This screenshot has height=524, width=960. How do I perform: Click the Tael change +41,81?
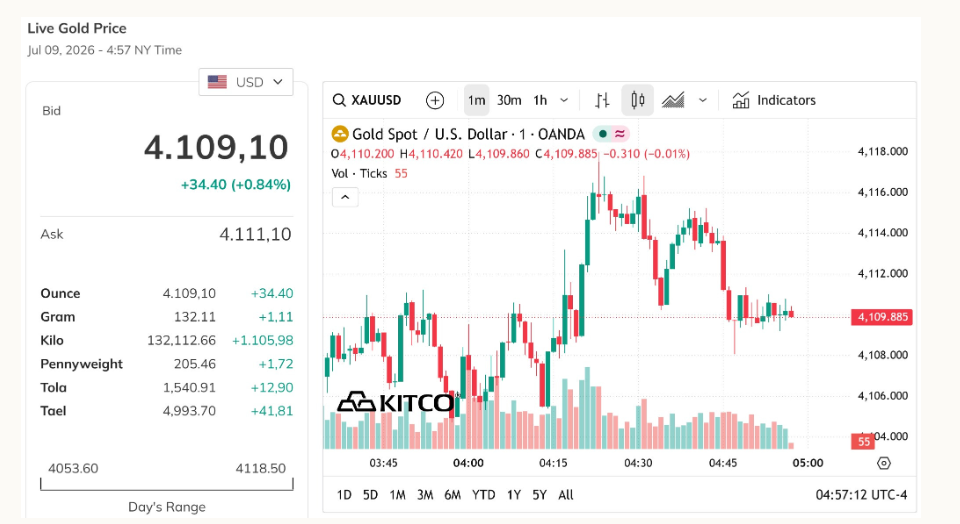click(272, 411)
